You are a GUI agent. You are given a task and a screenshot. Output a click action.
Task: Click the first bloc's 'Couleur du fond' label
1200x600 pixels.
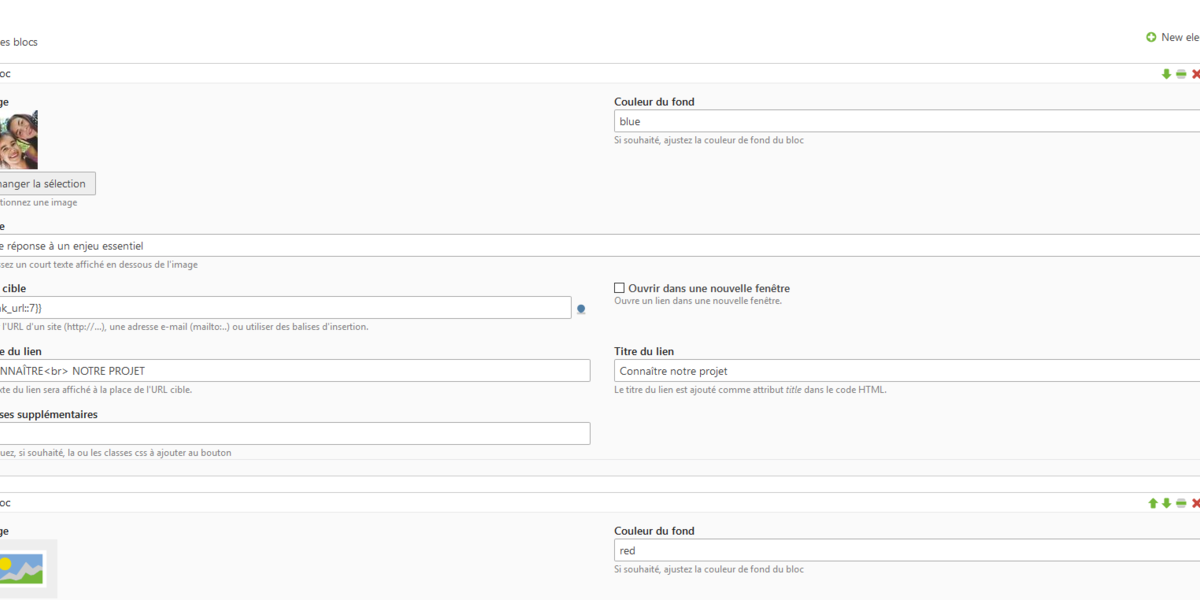654,102
